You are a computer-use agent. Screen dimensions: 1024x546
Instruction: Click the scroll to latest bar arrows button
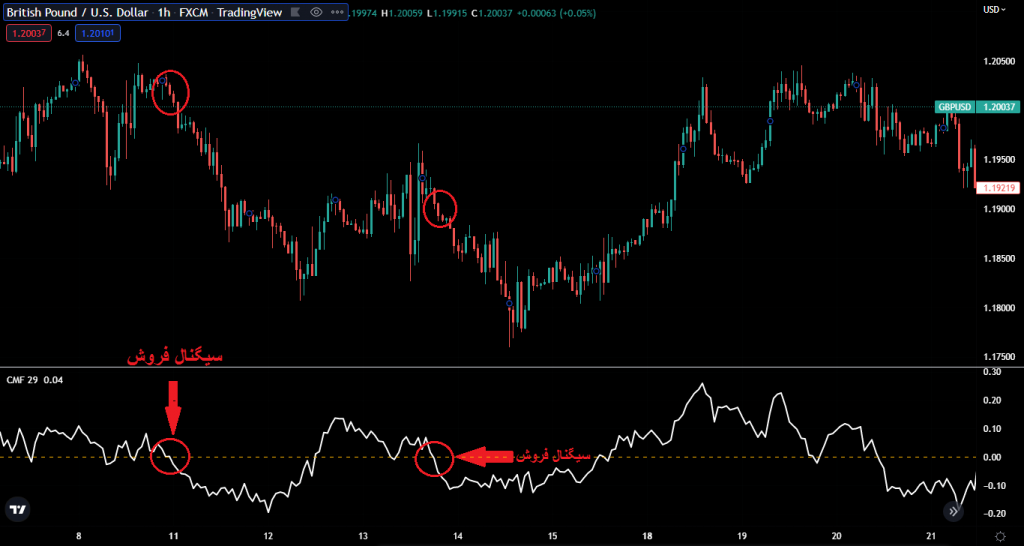953,511
